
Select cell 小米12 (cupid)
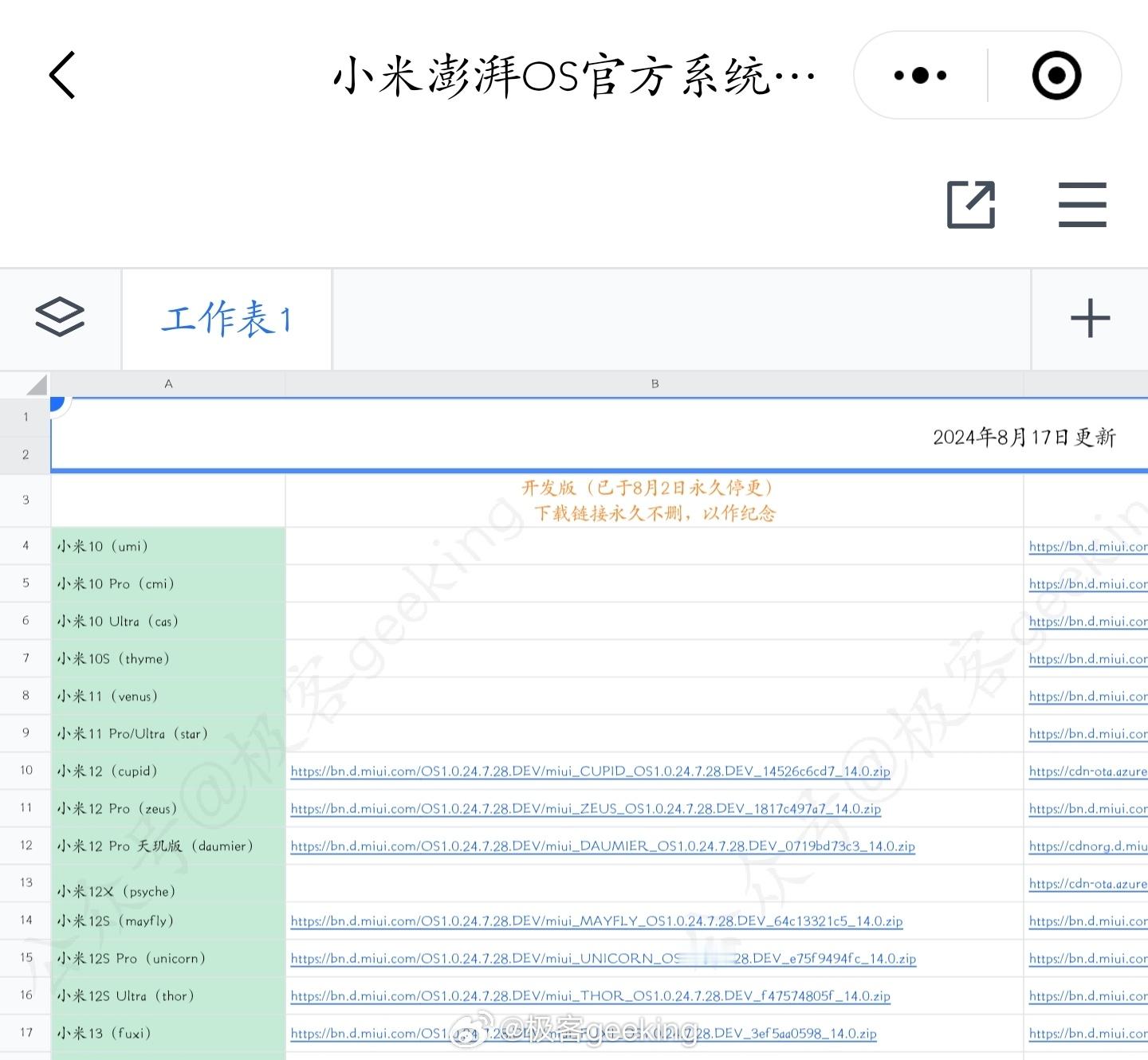168,771
